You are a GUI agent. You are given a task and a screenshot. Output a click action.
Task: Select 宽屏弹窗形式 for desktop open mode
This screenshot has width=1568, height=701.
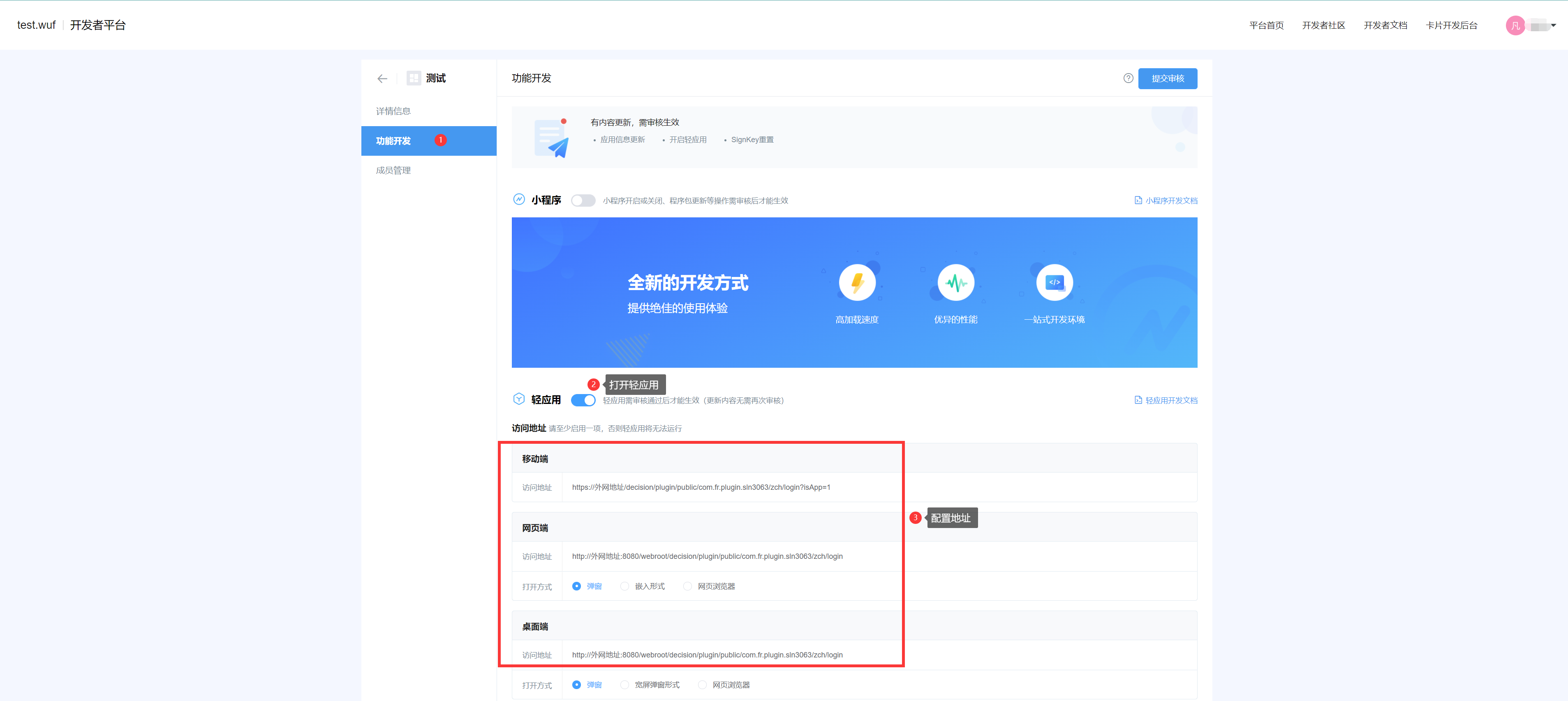tap(624, 685)
